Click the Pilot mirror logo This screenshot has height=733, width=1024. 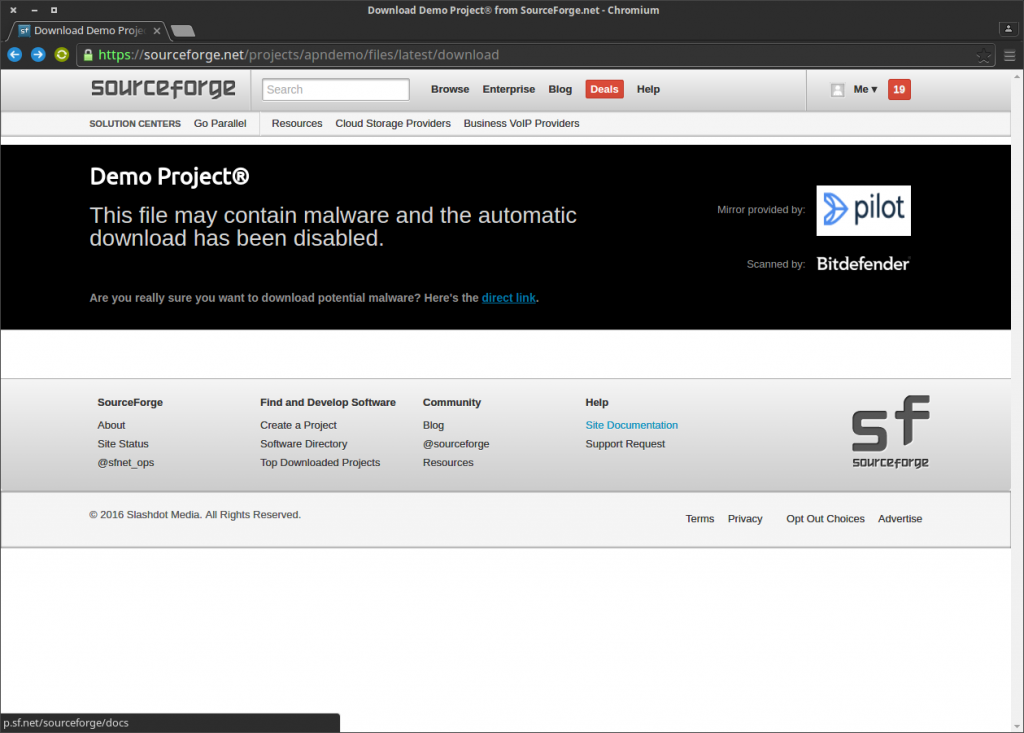pyautogui.click(x=863, y=210)
